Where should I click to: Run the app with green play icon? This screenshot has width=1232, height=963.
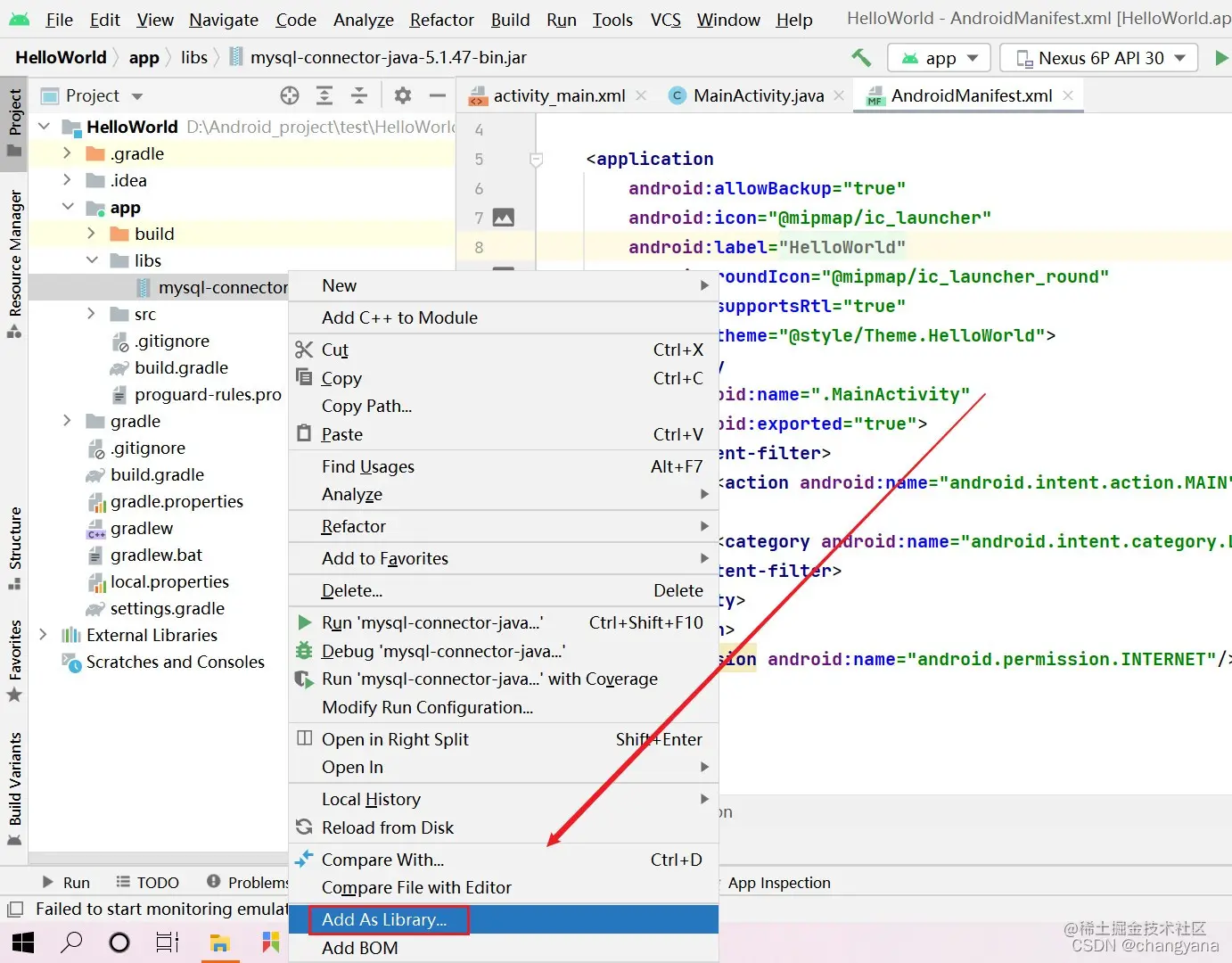(x=1221, y=58)
